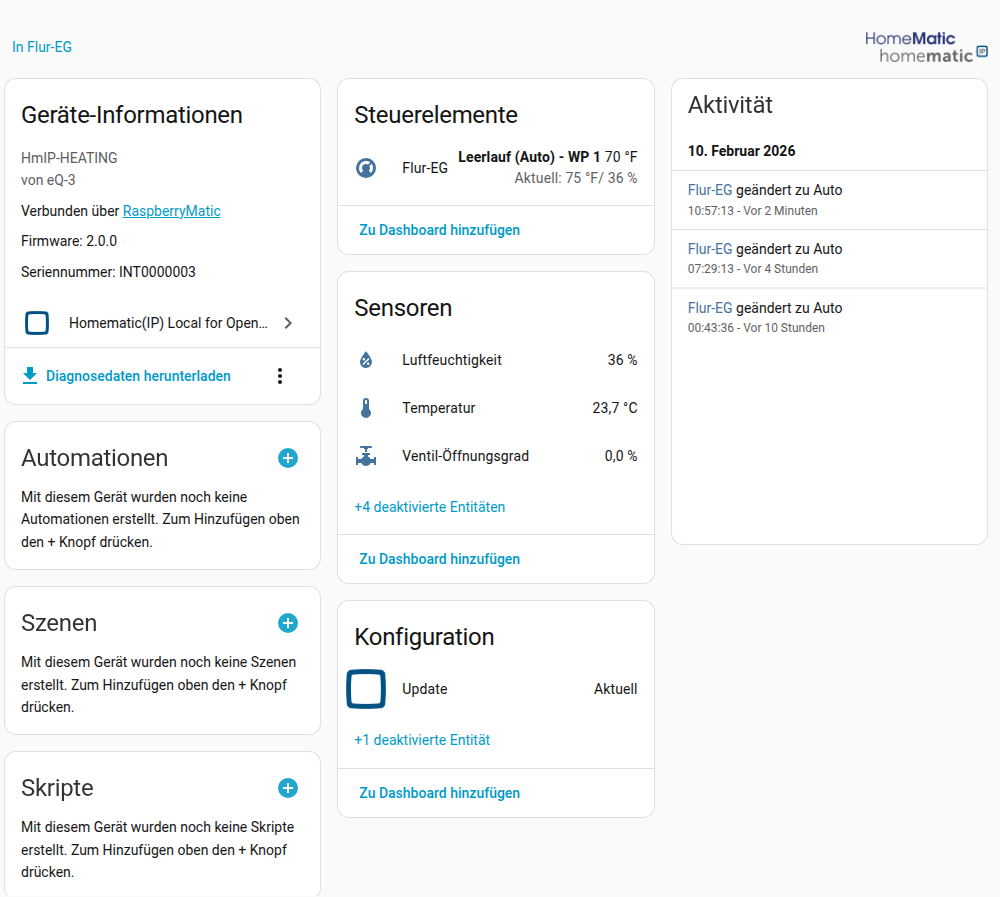Show the +1 deaktivierte Entität entry
The height and width of the screenshot is (897, 1000).
point(422,740)
